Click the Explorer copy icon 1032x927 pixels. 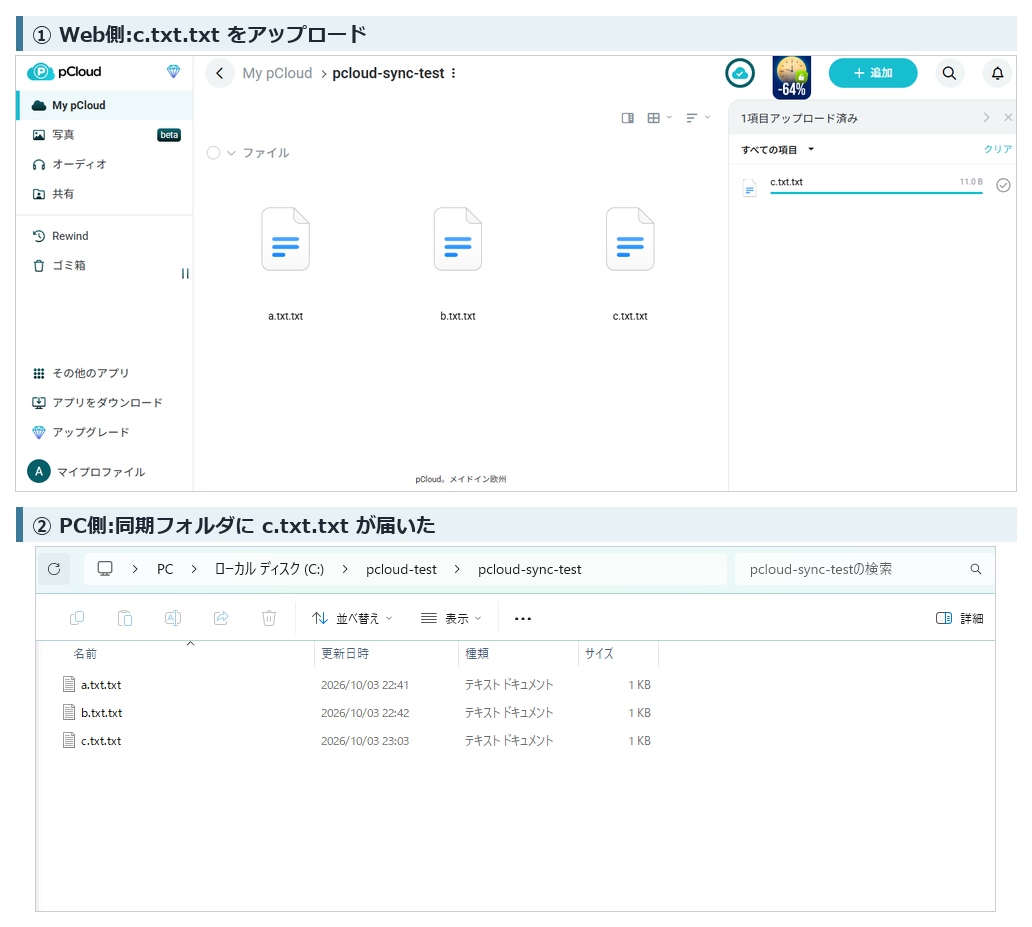(x=77, y=618)
